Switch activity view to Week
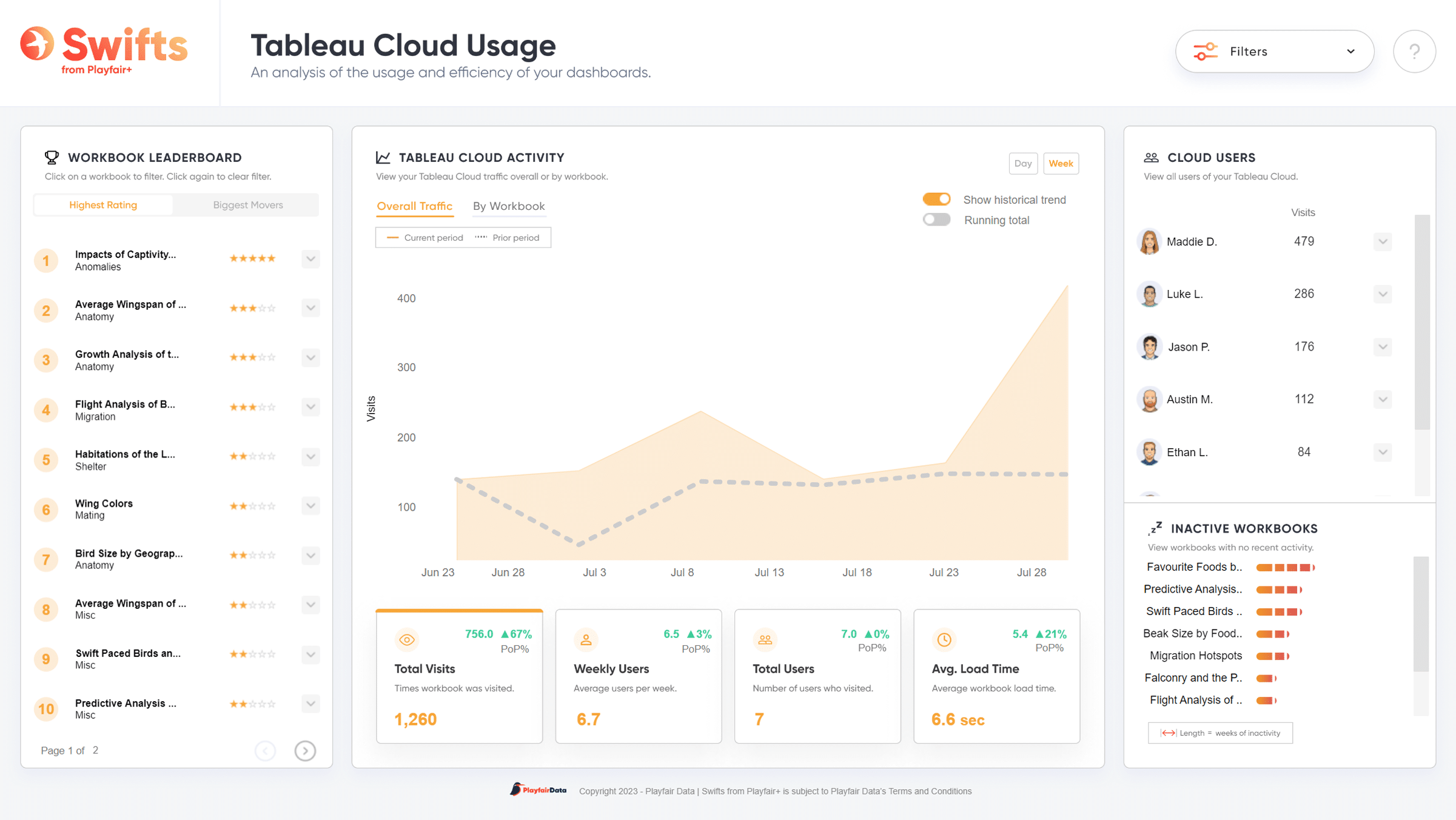This screenshot has height=820, width=1456. 1061,164
